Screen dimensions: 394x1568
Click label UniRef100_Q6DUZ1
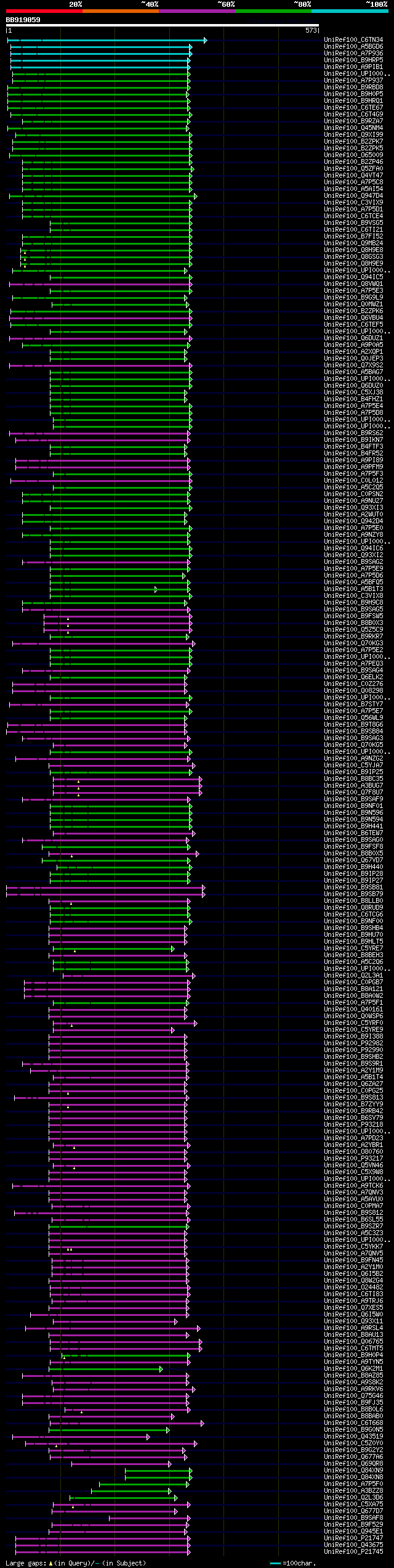353,338
